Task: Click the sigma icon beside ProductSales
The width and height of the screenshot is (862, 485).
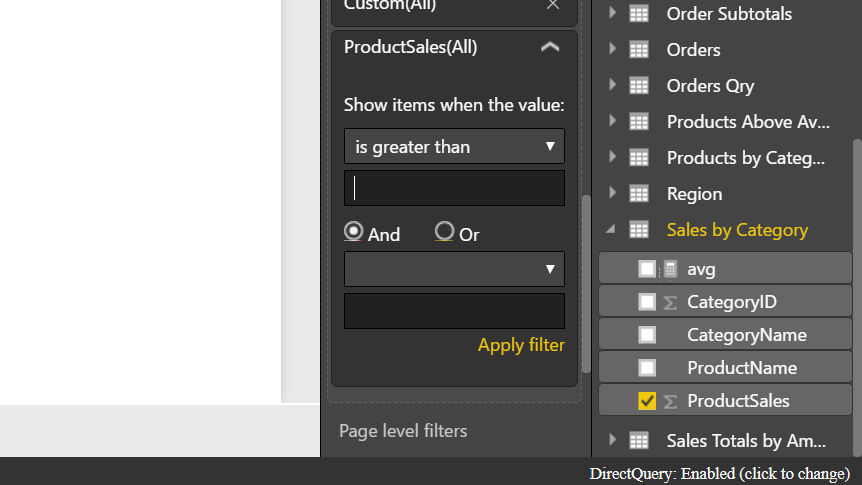Action: pyautogui.click(x=670, y=401)
